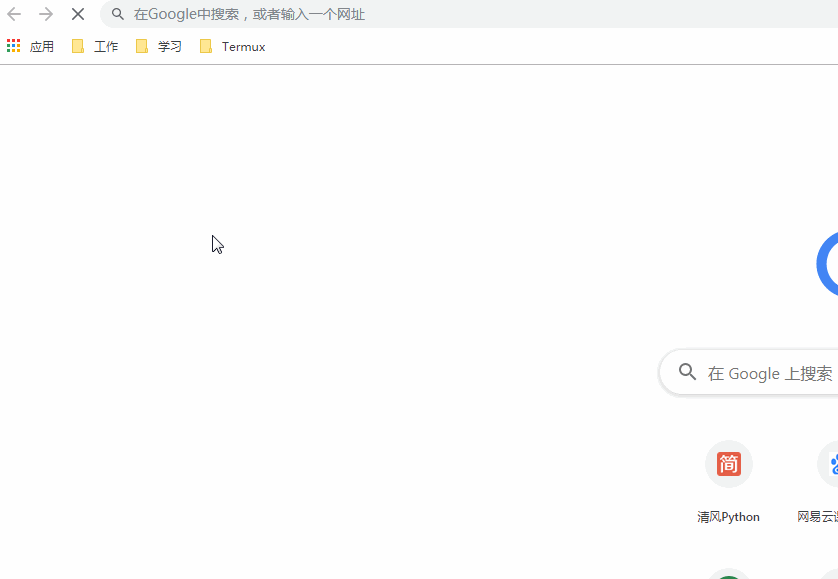Click inside the browser address bar

[x=300, y=14]
